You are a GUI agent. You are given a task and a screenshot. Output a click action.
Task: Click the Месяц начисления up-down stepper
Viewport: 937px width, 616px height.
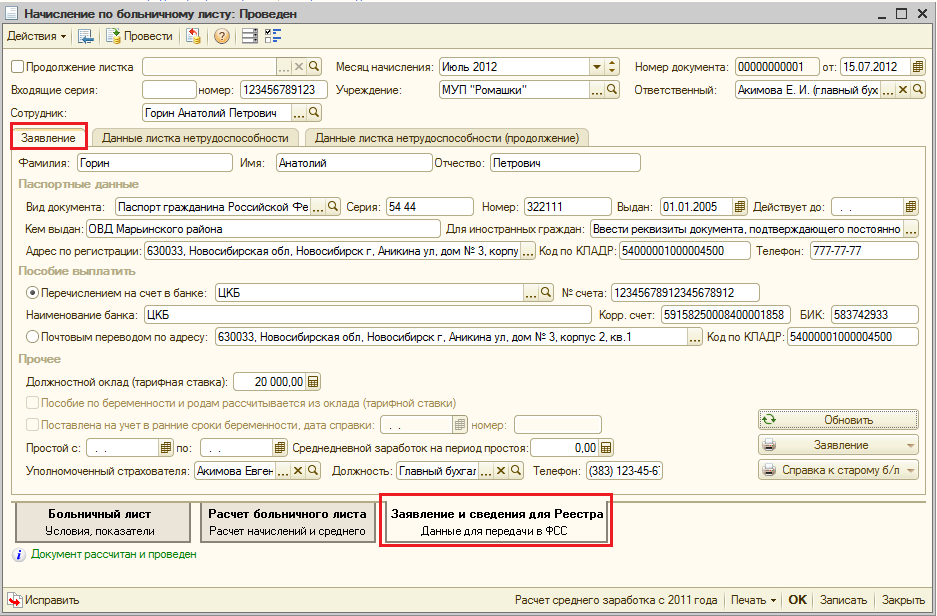click(x=612, y=67)
